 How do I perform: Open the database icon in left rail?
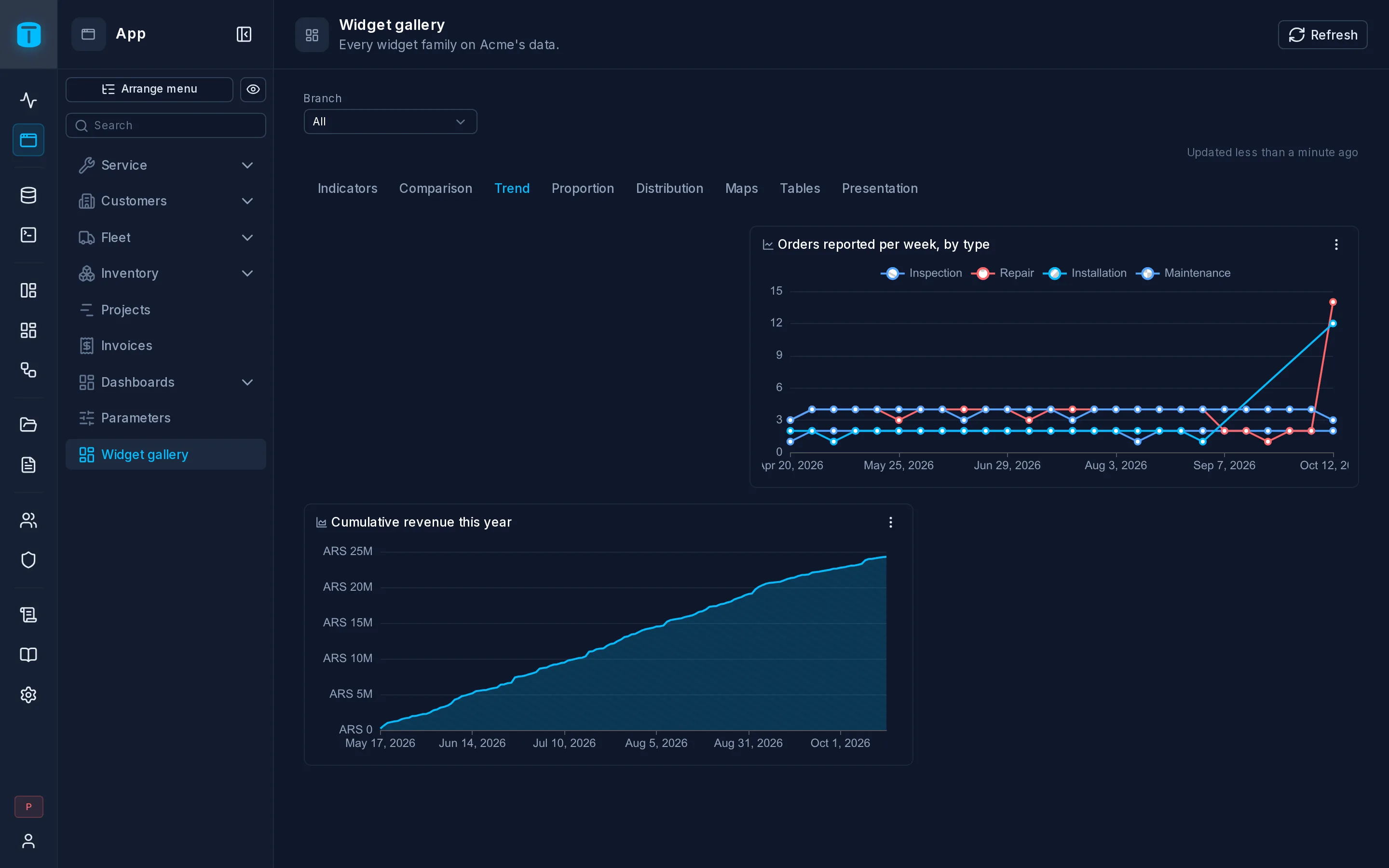(28, 195)
